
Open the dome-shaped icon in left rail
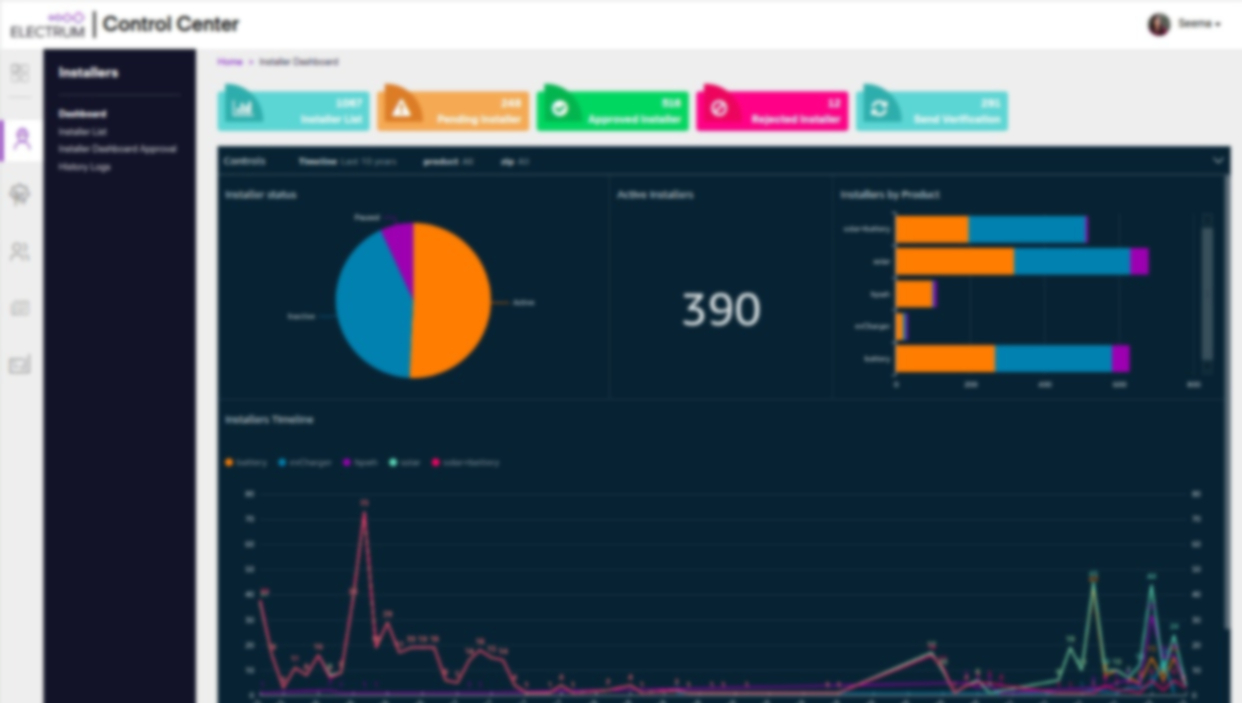(20, 194)
